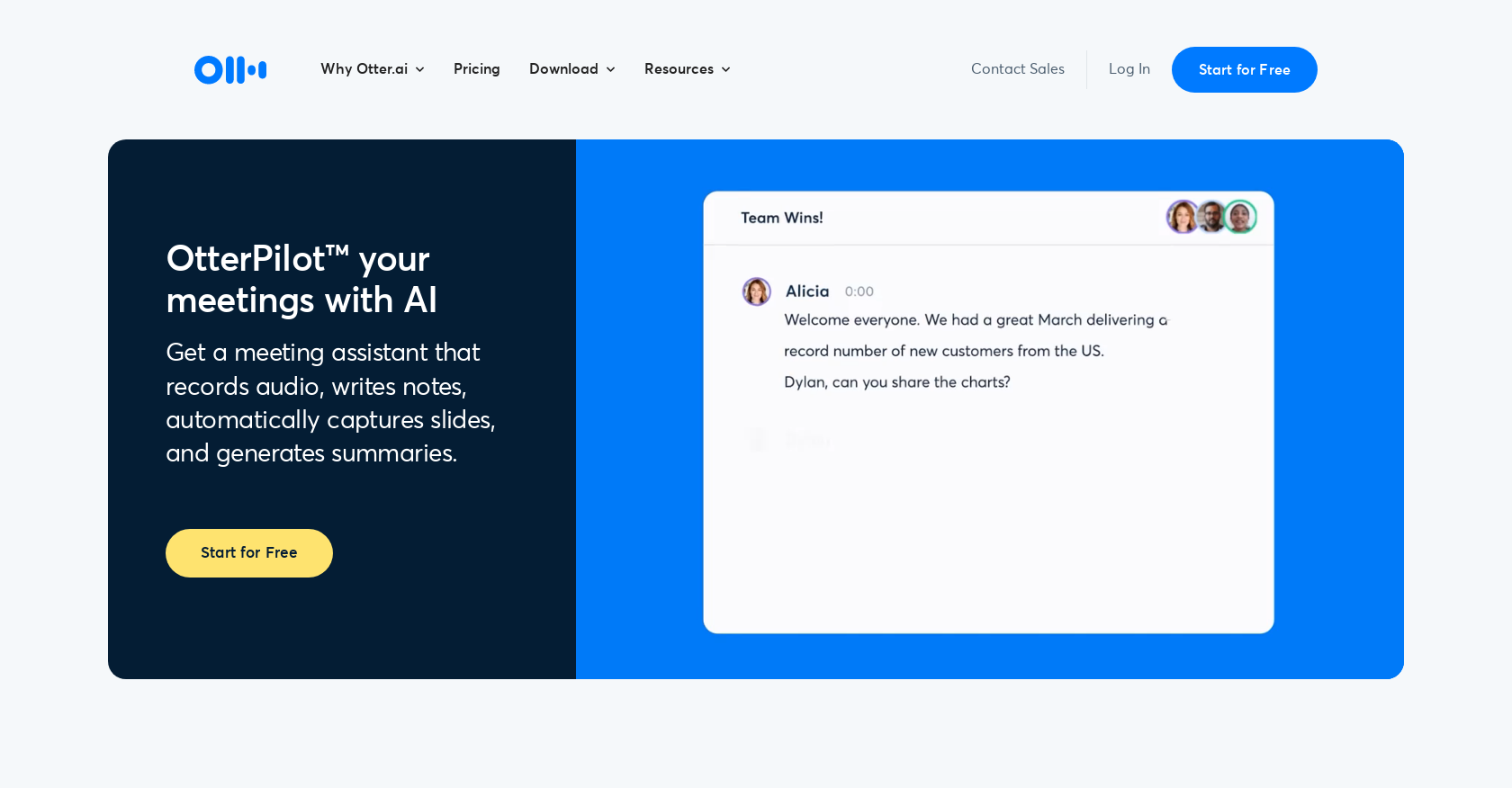This screenshot has width=1512, height=788.
Task: Select the green-ringed participant avatar
Action: click(1240, 217)
